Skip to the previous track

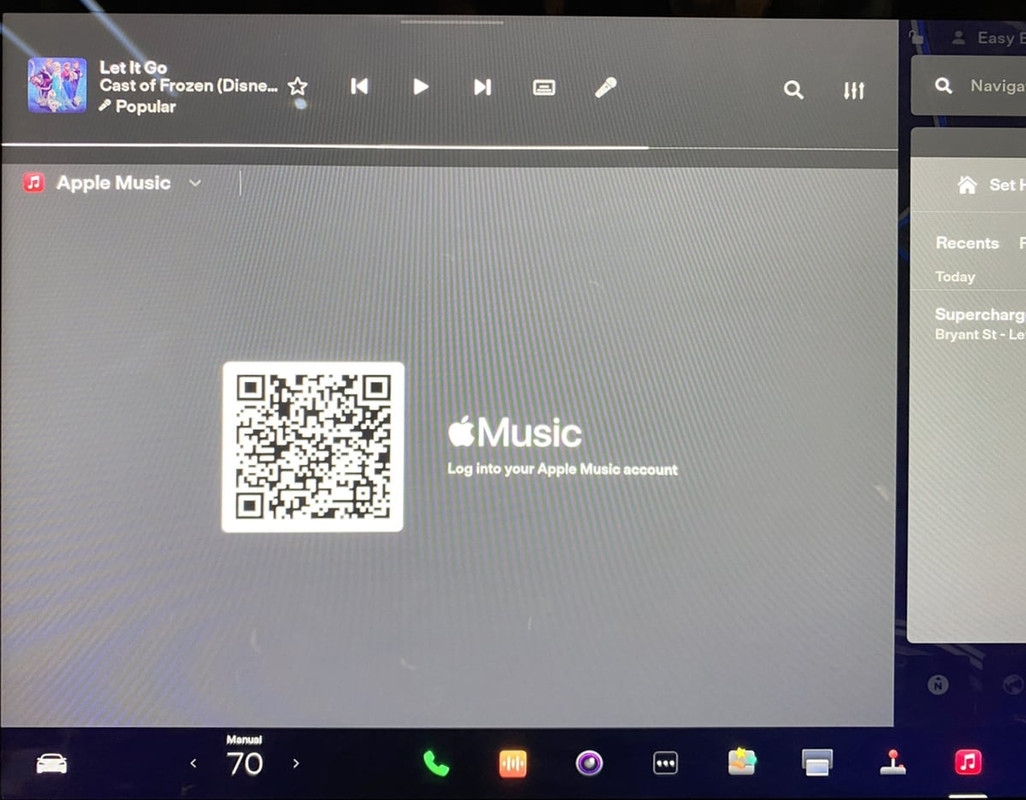point(359,86)
